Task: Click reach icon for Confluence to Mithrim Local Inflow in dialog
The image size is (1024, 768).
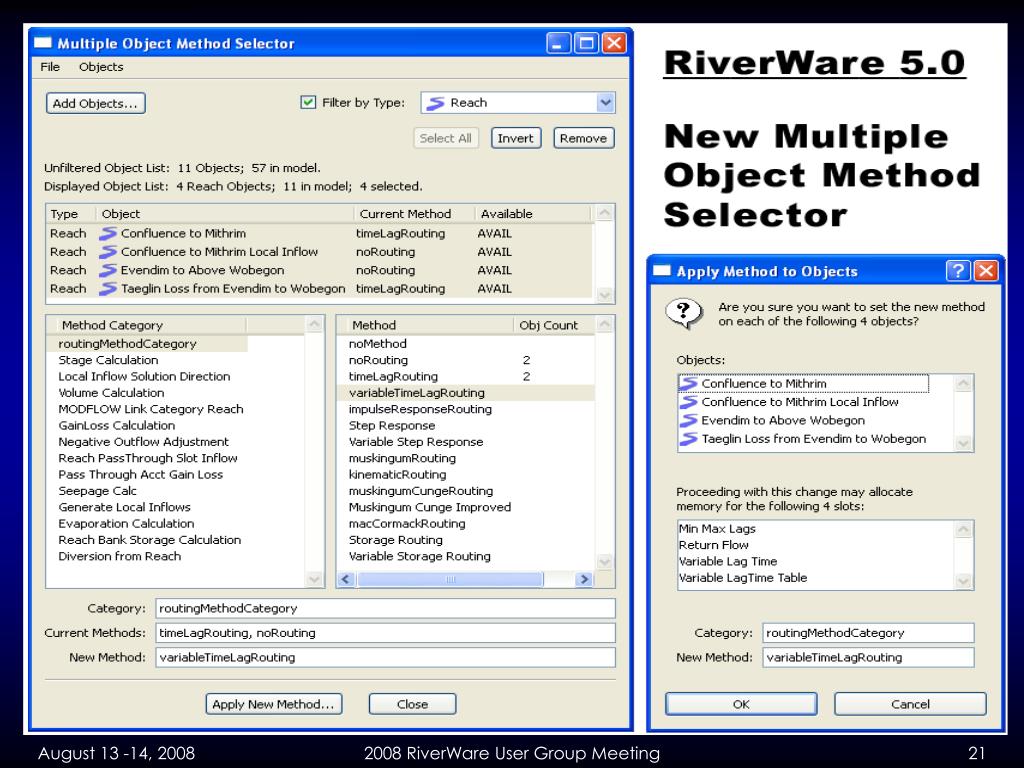Action: tap(688, 402)
